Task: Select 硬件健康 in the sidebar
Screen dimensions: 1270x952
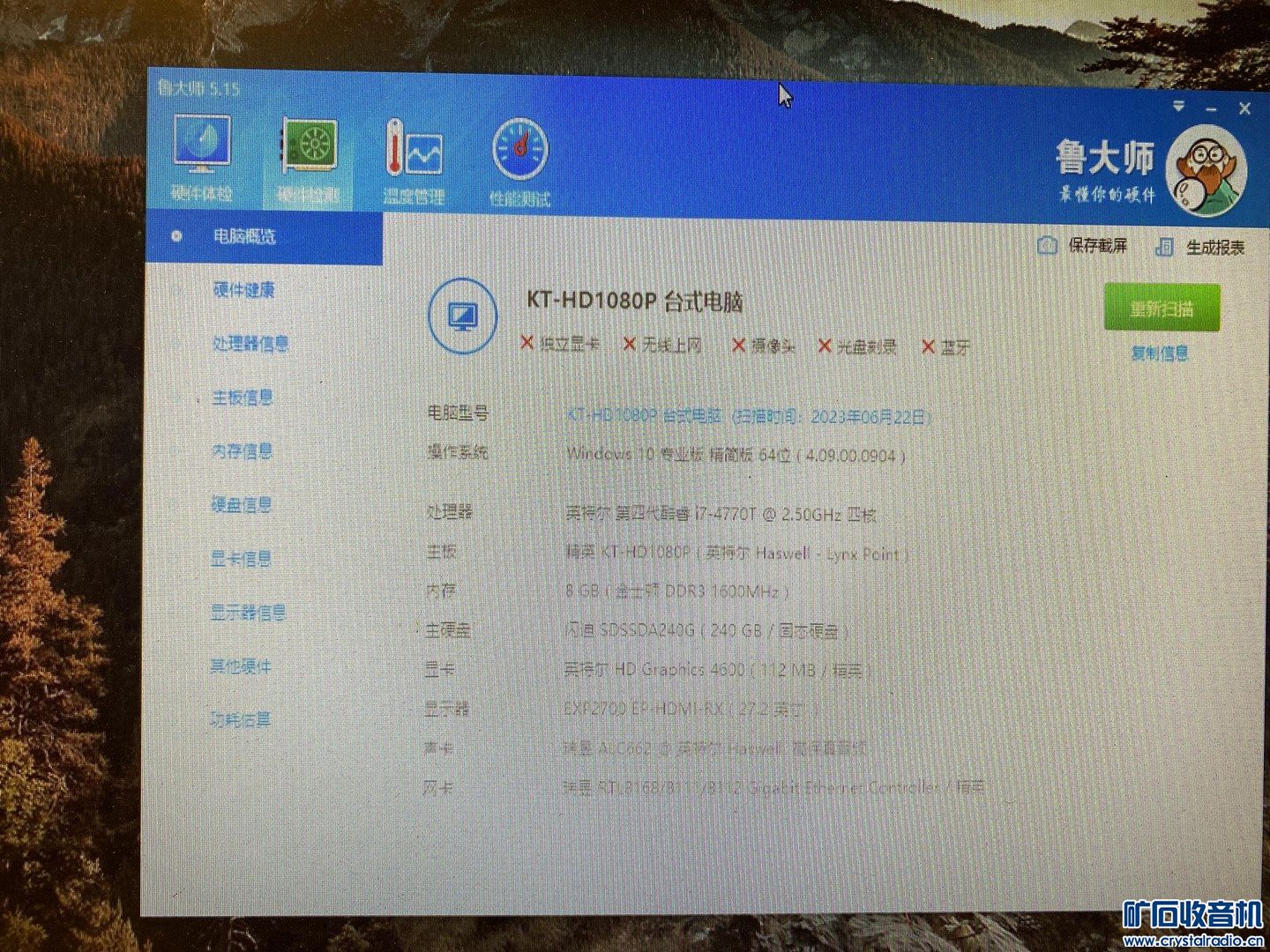Action: click(243, 290)
